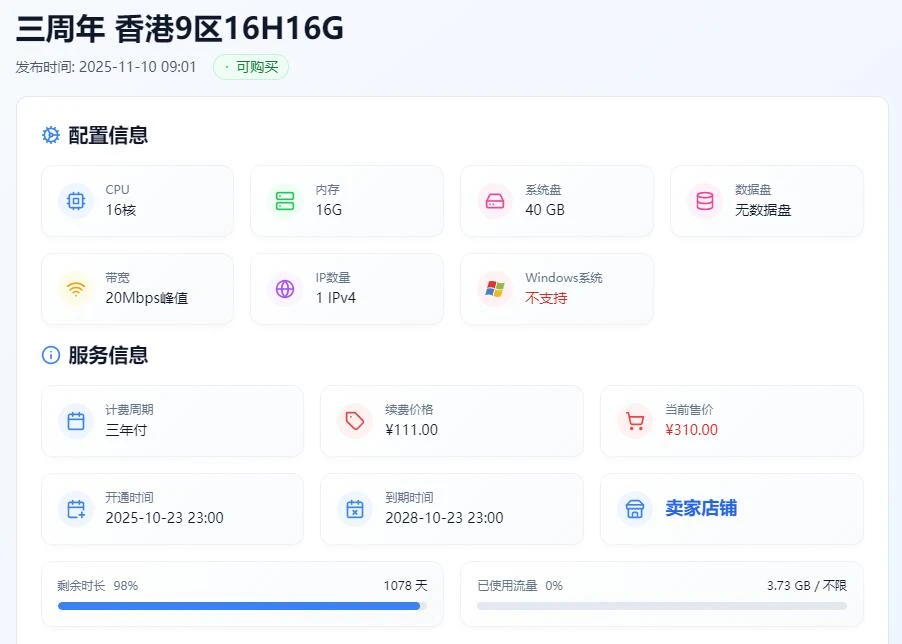Click the calendar-plus icon for 开通时间

tap(76, 509)
